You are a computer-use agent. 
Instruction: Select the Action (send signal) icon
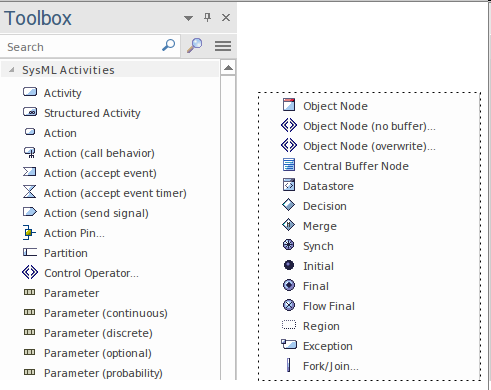tap(30, 212)
